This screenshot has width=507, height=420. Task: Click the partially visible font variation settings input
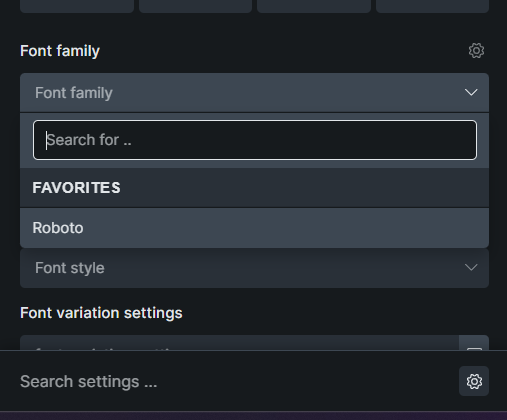click(239, 343)
